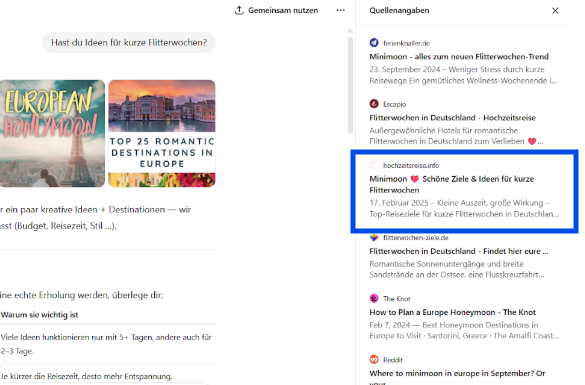This screenshot has width=585, height=385.
Task: Click The Knot source name
Action: pyautogui.click(x=397, y=299)
